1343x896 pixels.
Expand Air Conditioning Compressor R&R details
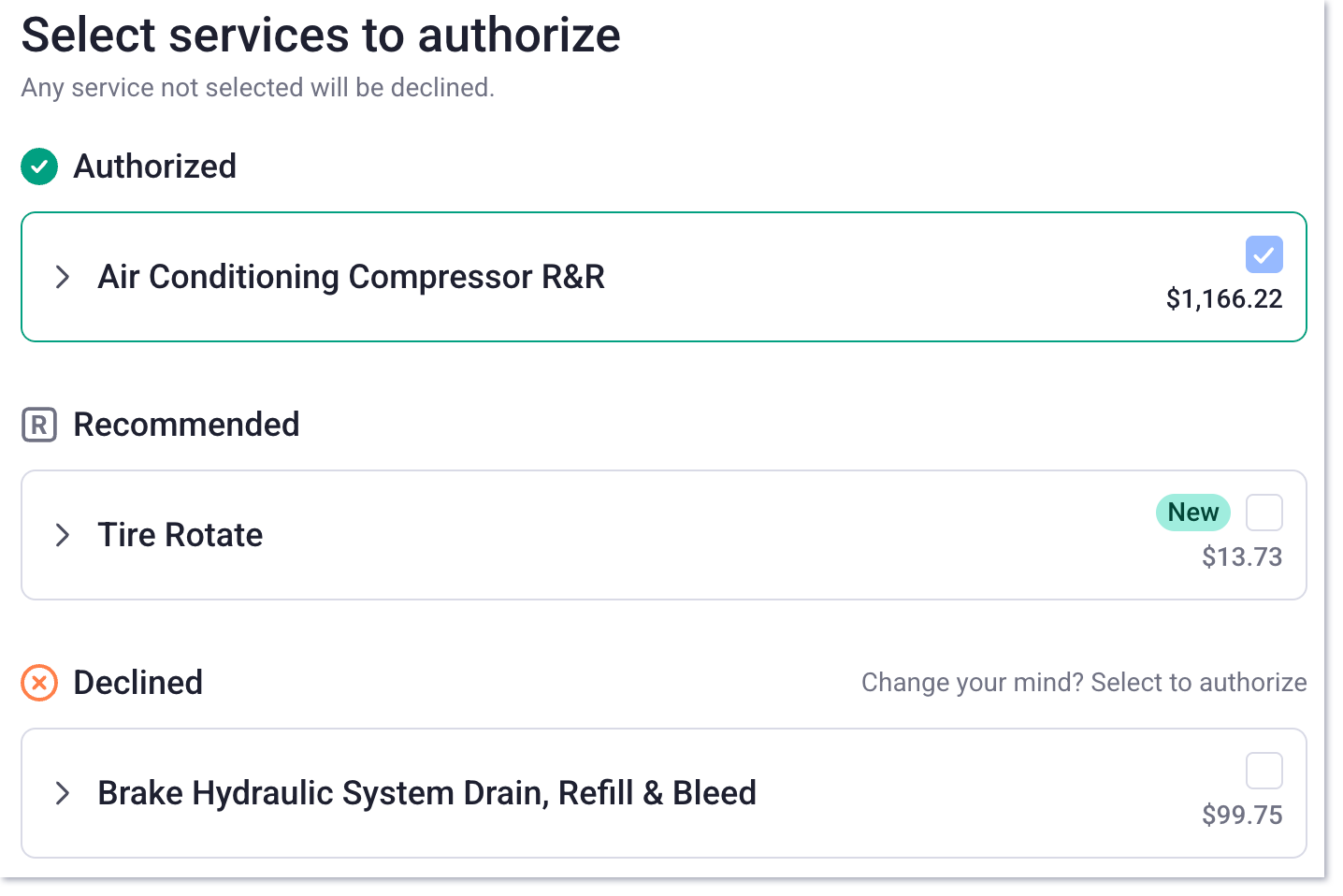(62, 277)
